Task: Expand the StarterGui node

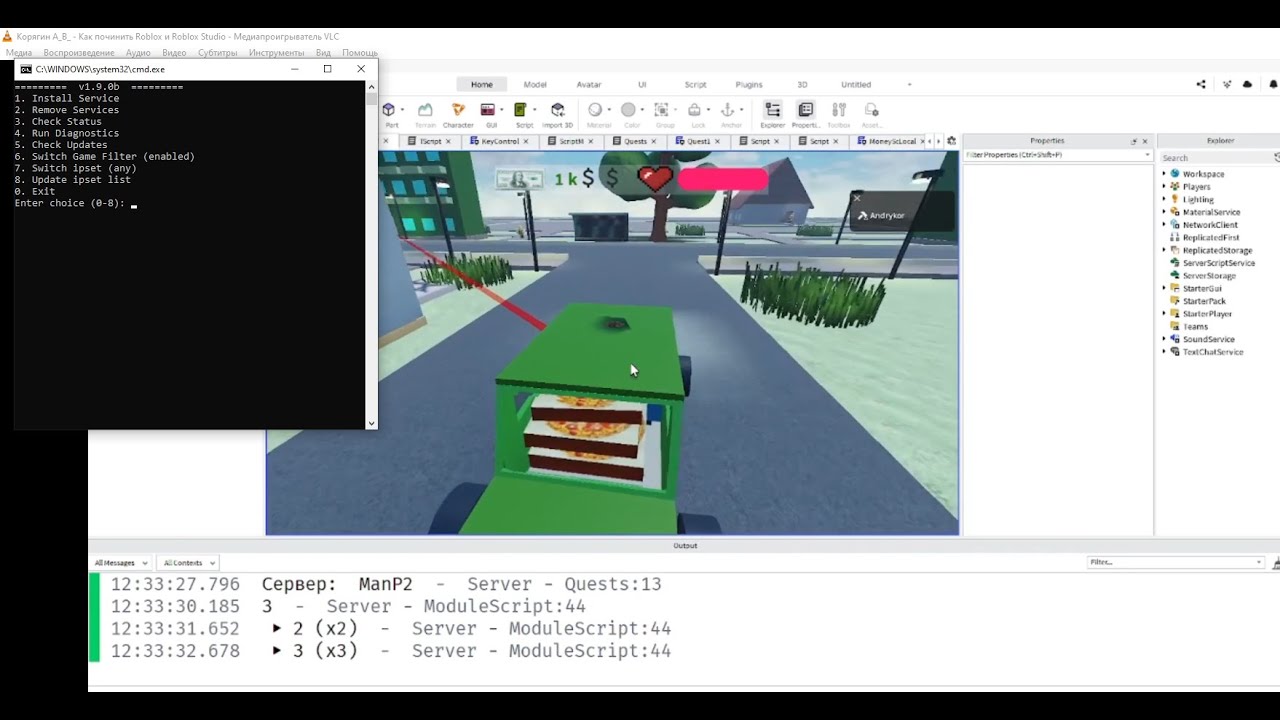Action: click(x=1164, y=288)
